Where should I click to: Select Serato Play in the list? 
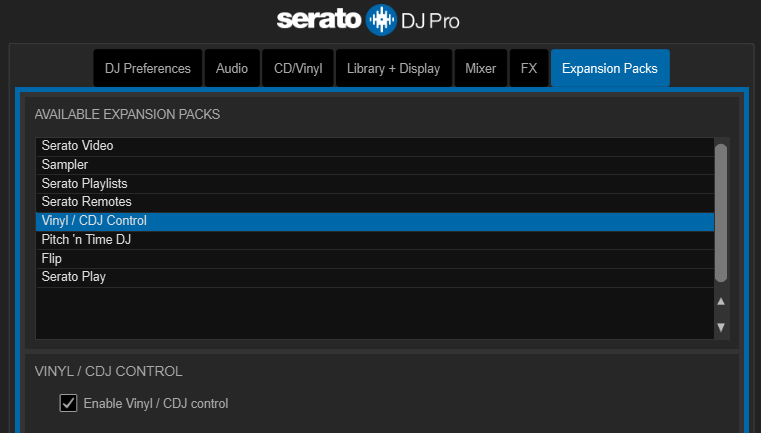(73, 277)
